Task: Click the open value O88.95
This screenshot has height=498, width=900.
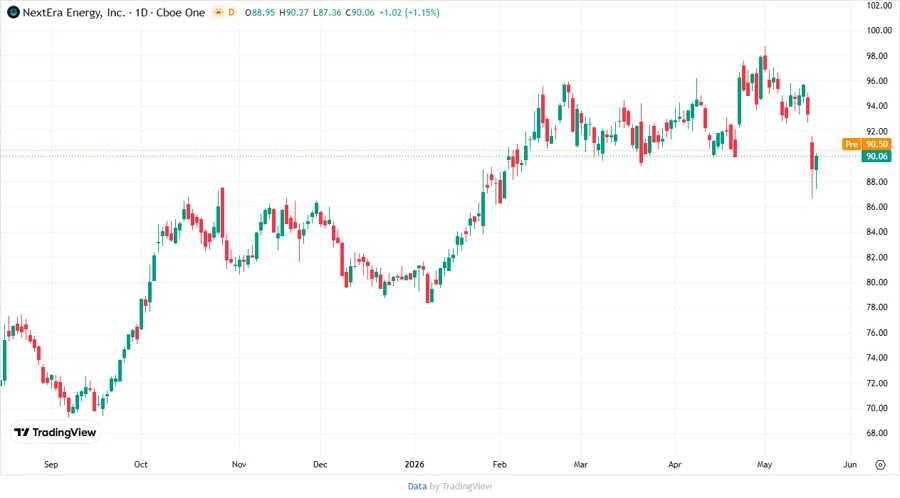Action: click(259, 13)
